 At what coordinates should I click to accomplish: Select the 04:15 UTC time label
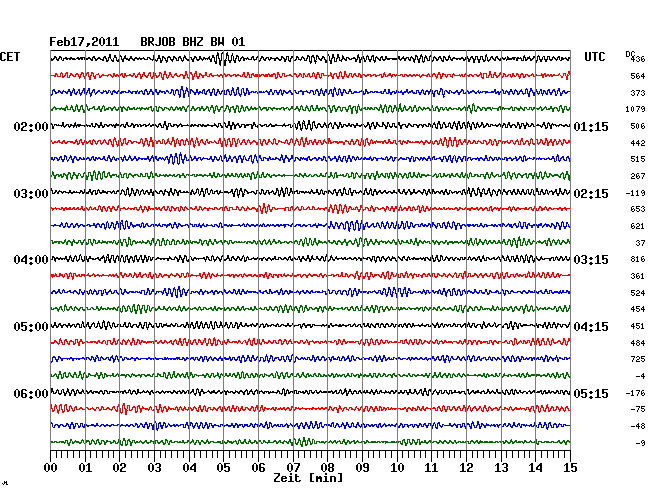[591, 327]
